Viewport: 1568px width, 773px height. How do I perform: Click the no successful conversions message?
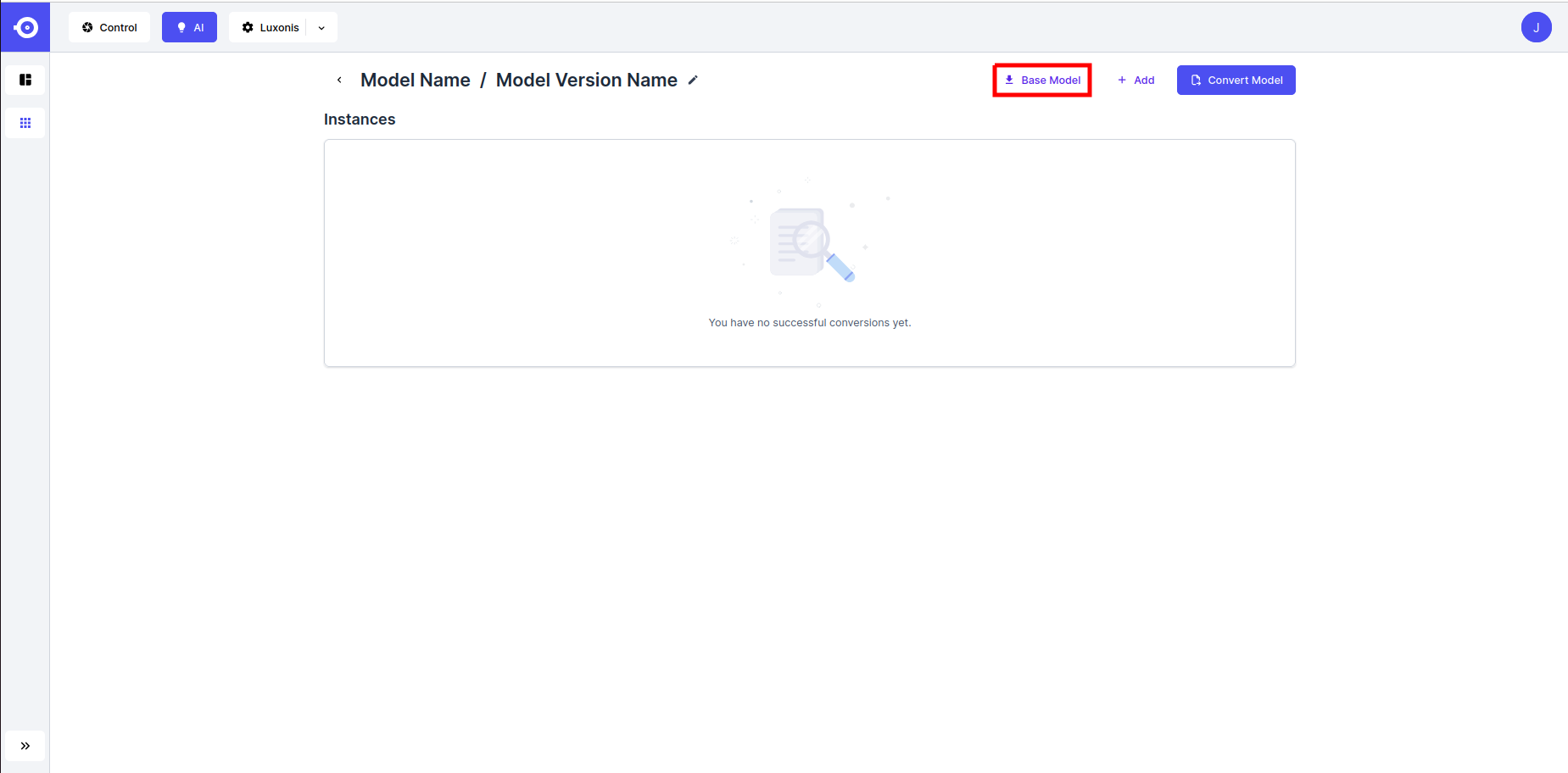(x=810, y=323)
